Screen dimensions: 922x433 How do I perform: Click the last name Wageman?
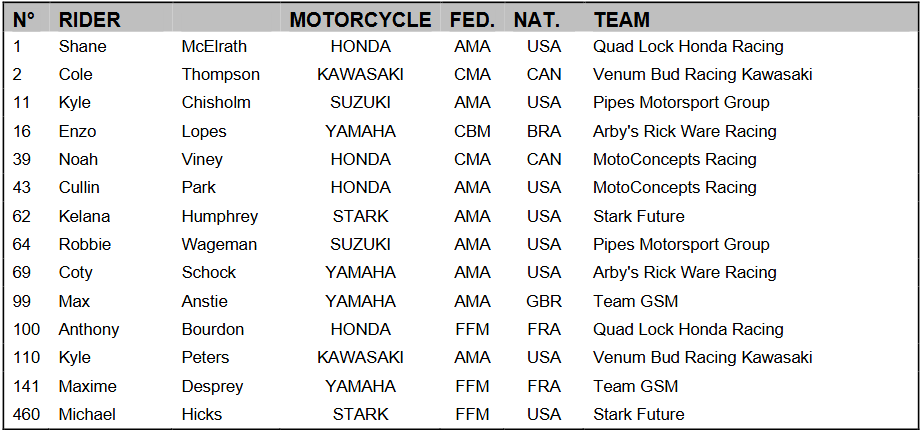tap(219, 244)
